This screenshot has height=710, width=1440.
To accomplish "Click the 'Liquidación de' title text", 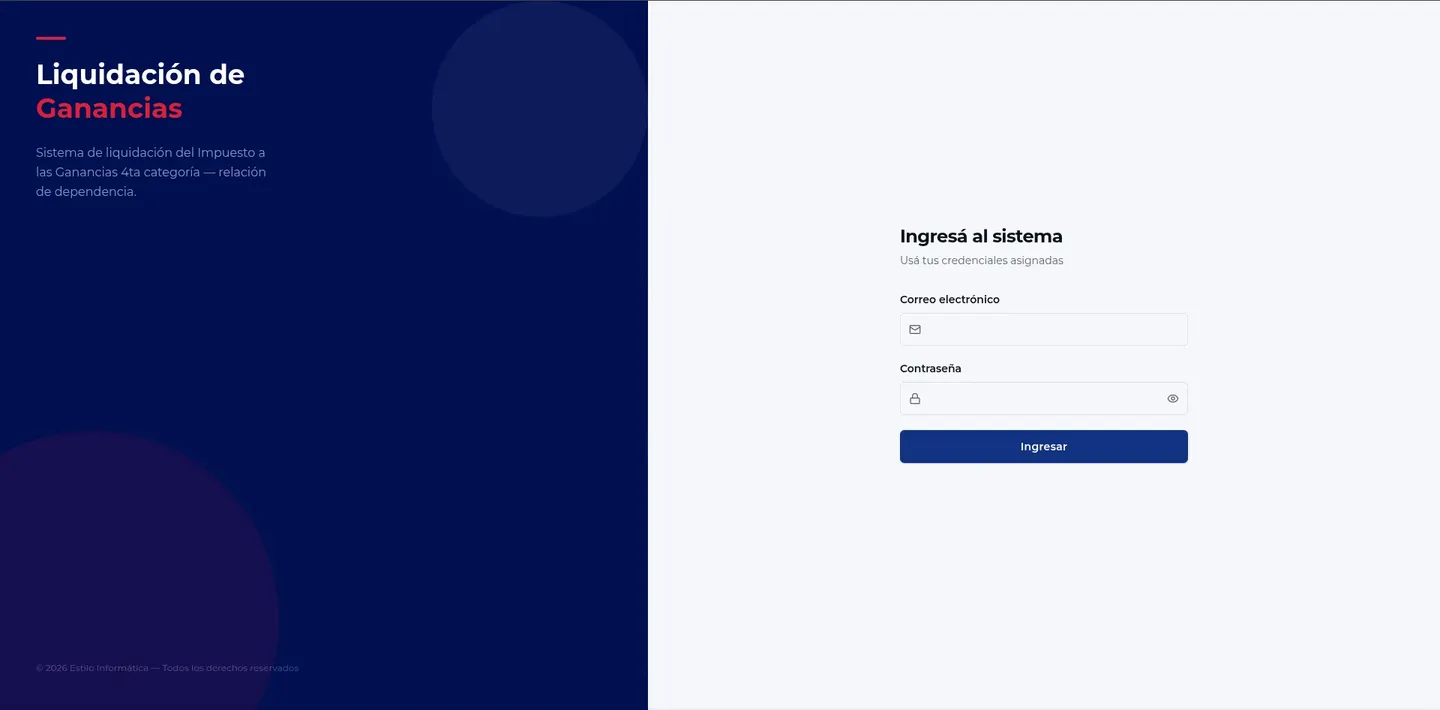I will [140, 74].
